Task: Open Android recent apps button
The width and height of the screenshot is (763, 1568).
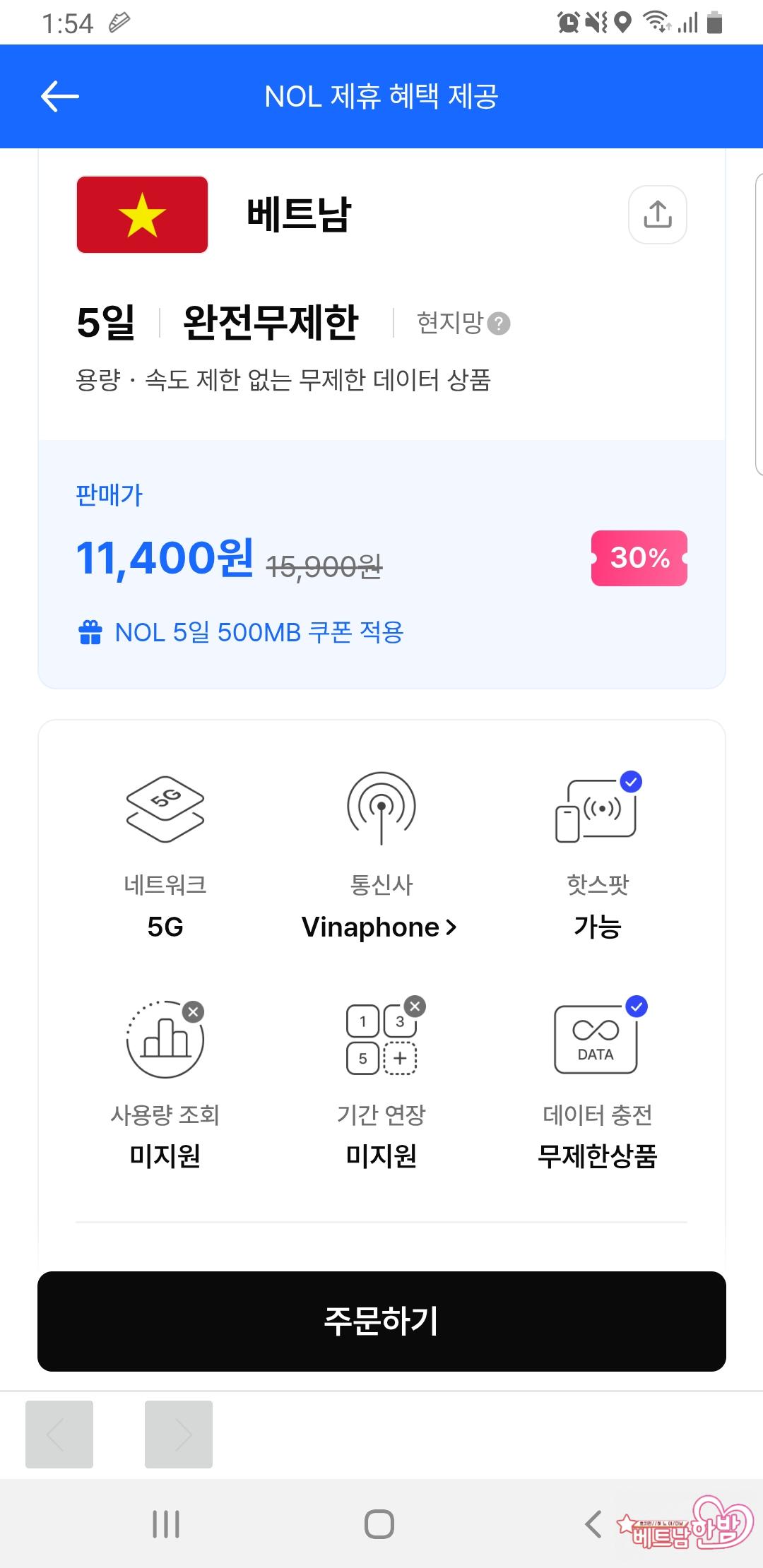Action: tap(166, 1524)
